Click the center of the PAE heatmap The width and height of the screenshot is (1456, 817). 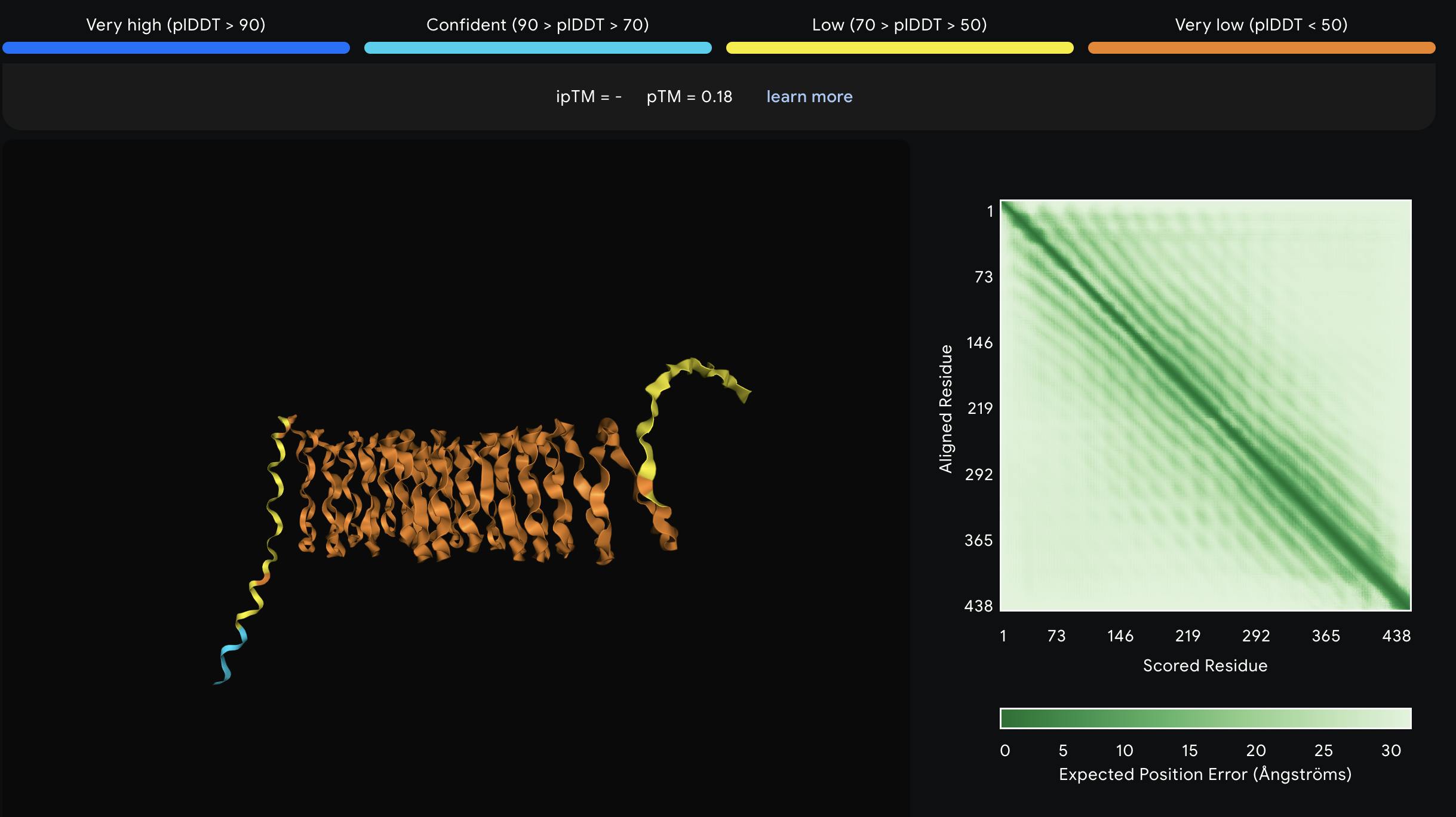pos(1205,405)
